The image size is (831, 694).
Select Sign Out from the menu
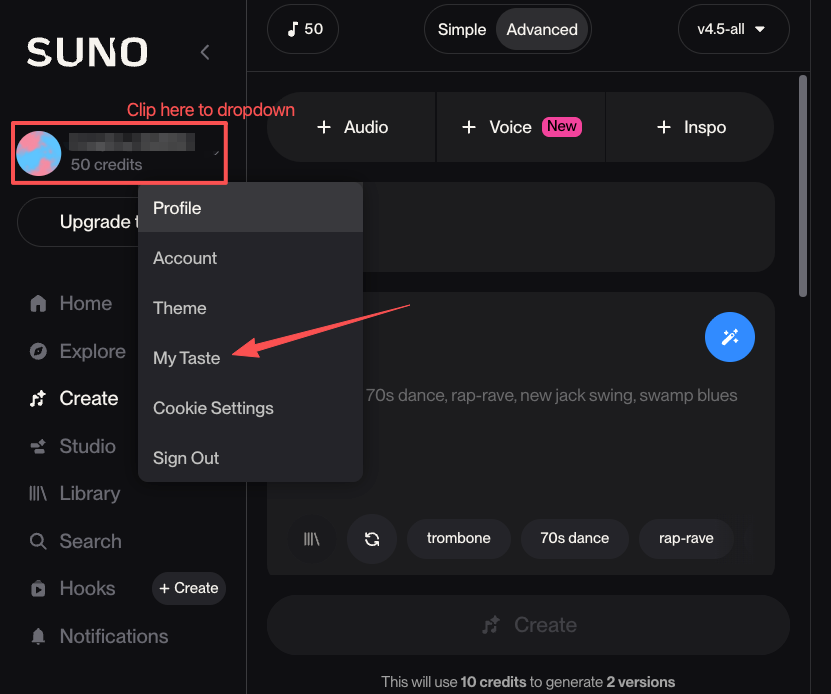click(185, 458)
